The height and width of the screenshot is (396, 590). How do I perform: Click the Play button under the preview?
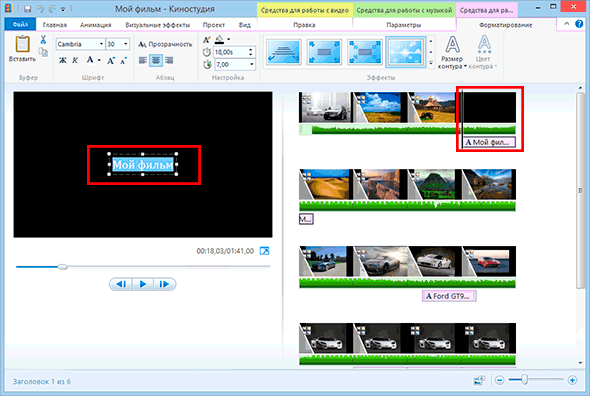(143, 284)
